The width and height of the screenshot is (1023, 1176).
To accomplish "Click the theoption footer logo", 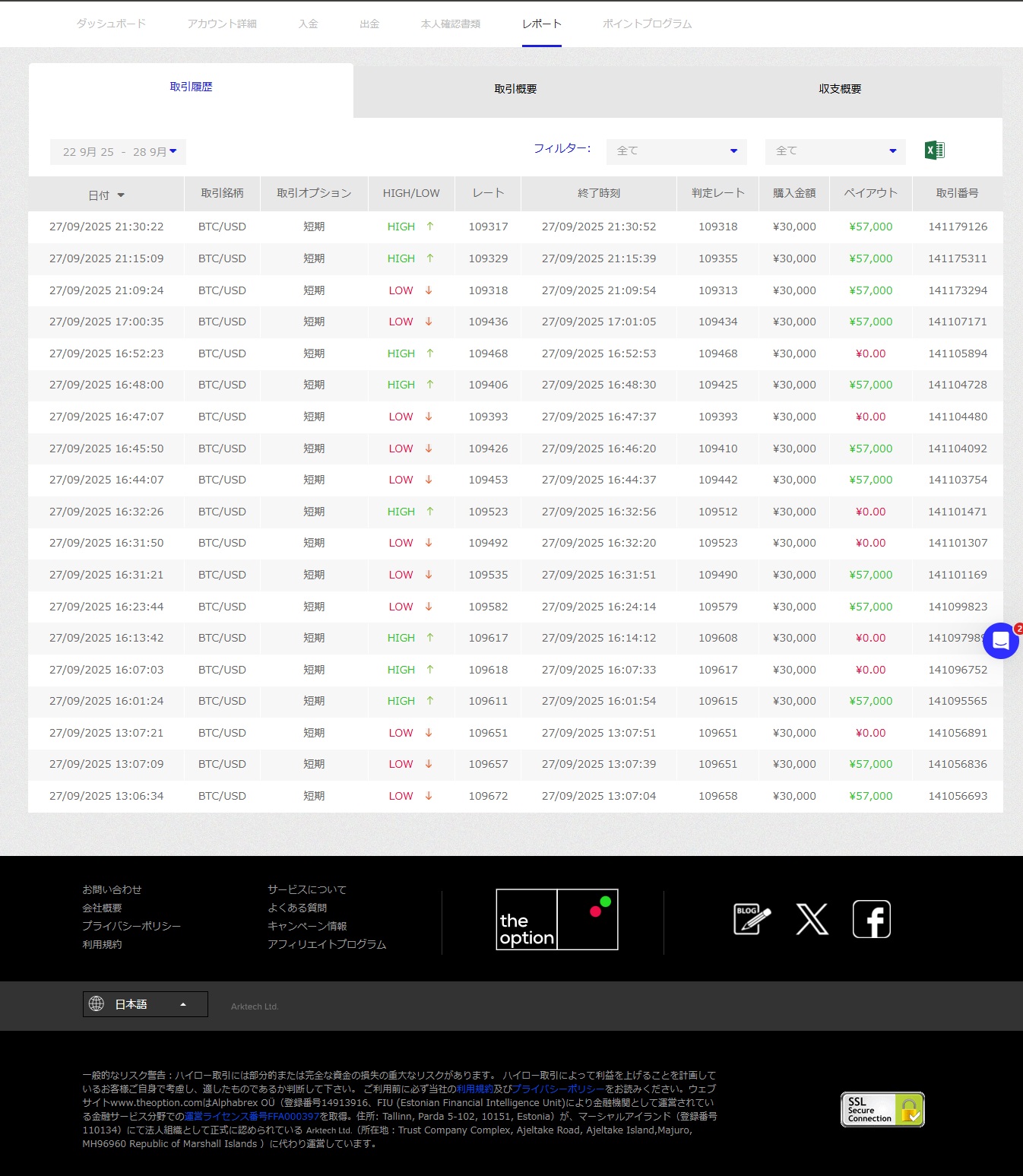I will click(556, 919).
